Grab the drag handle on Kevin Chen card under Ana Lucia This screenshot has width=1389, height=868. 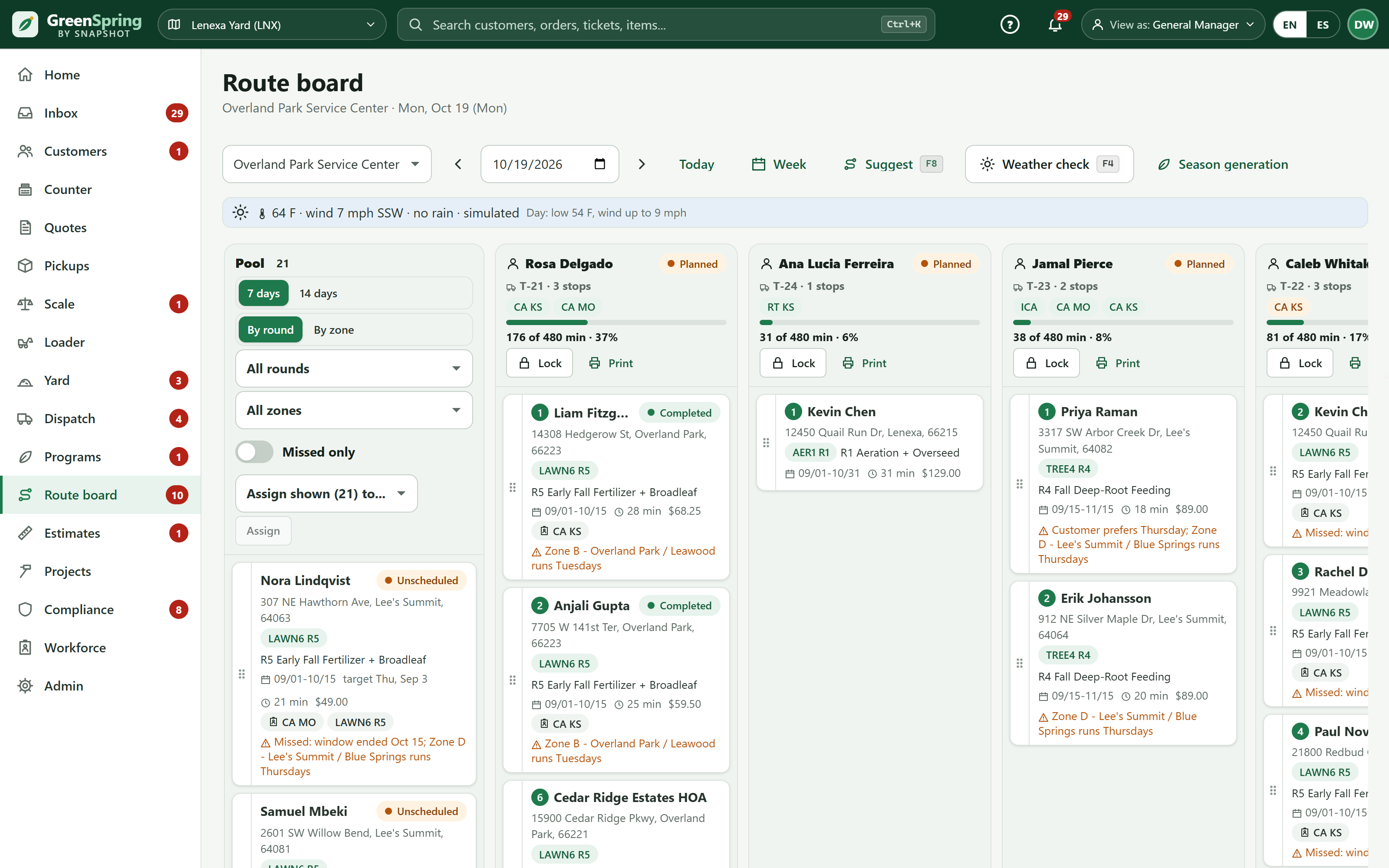(766, 443)
